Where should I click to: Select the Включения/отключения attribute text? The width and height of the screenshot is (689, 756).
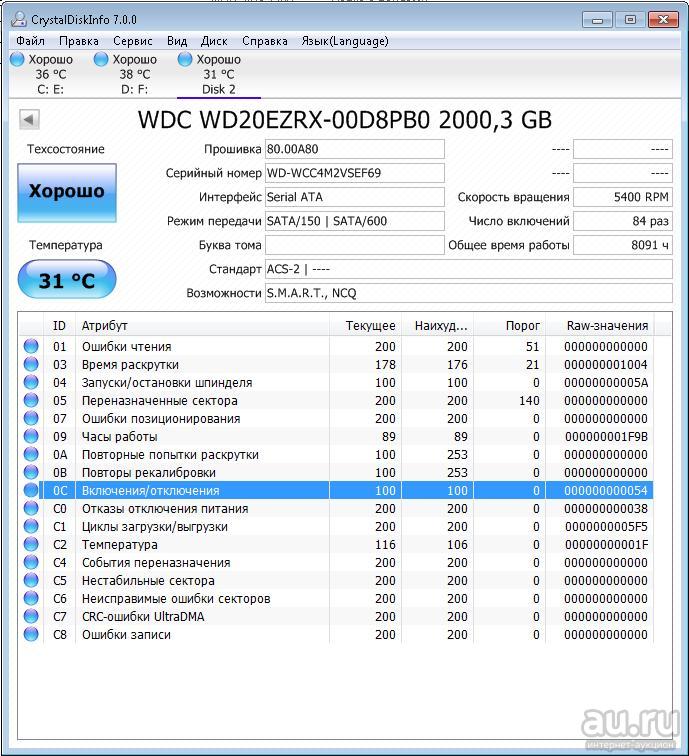pyautogui.click(x=150, y=490)
